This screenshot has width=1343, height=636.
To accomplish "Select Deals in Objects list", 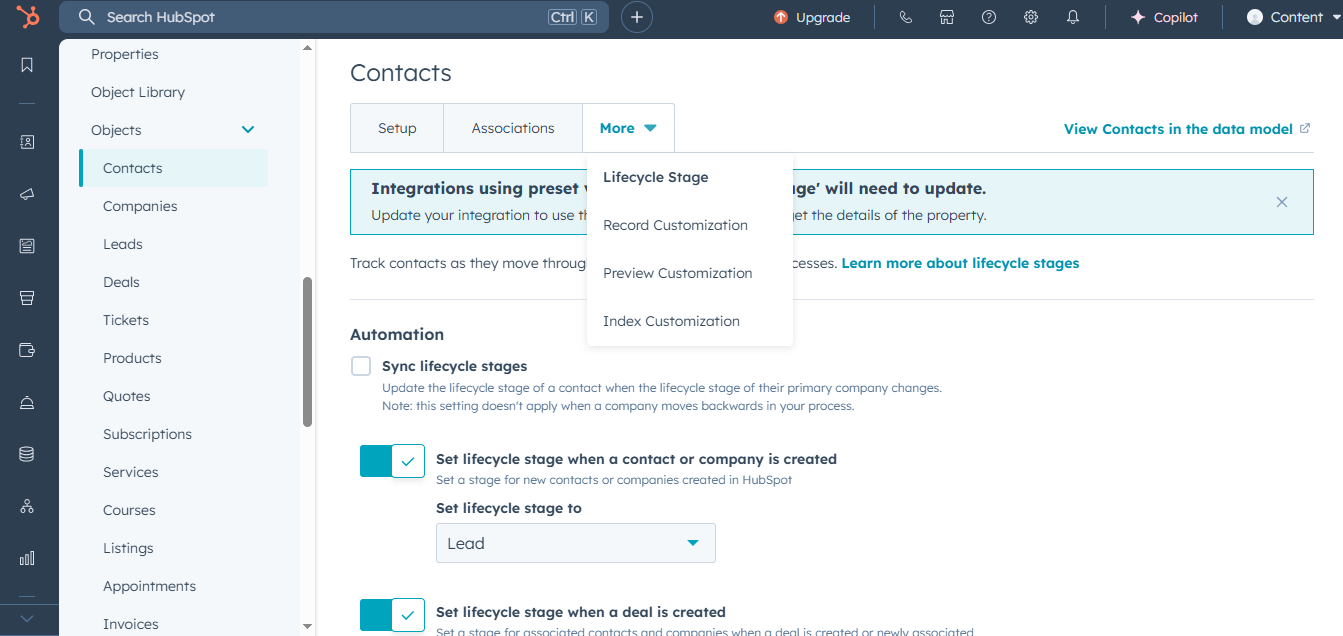I will click(121, 282).
